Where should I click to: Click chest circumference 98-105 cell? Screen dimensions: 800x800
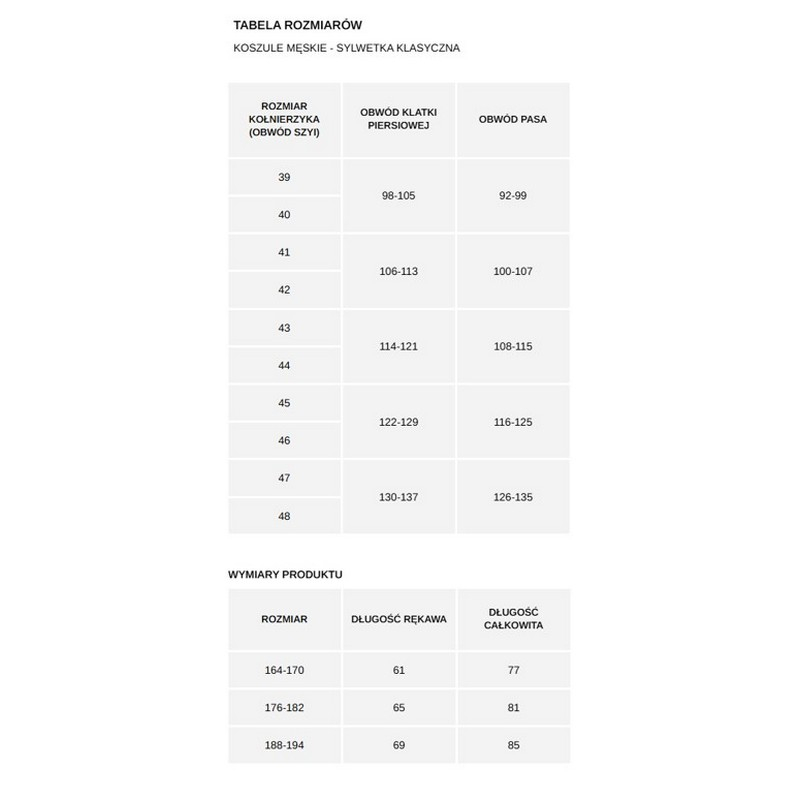point(399,196)
